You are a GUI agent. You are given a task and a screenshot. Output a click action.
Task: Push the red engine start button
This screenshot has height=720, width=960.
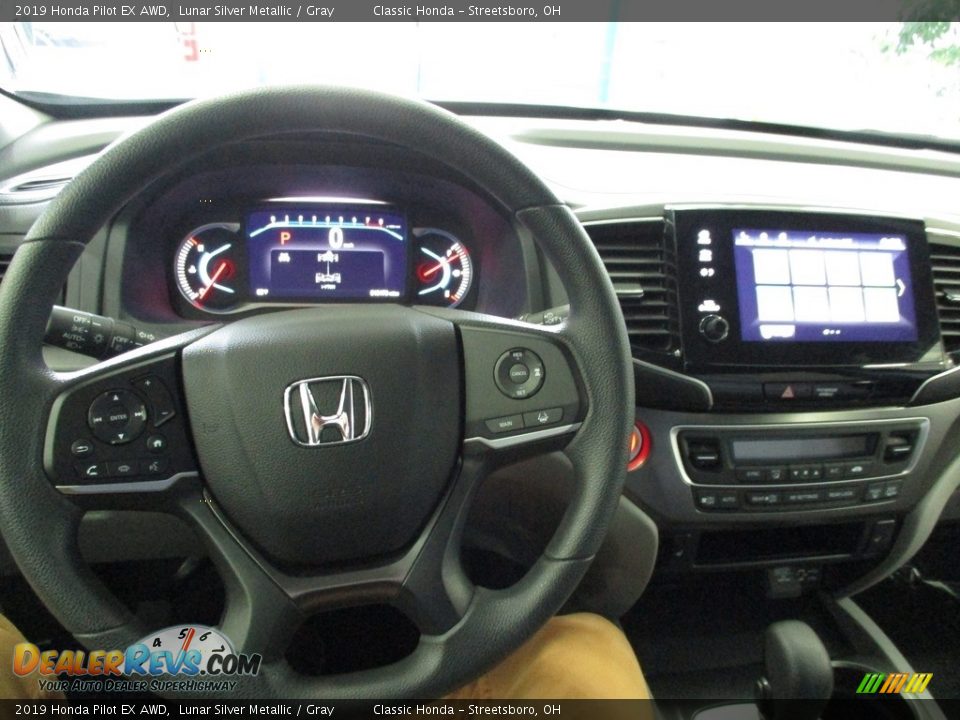click(639, 445)
